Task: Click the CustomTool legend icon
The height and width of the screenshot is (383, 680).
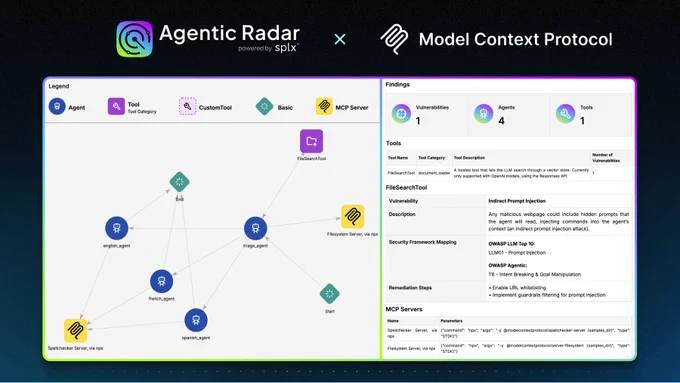Action: tap(187, 106)
